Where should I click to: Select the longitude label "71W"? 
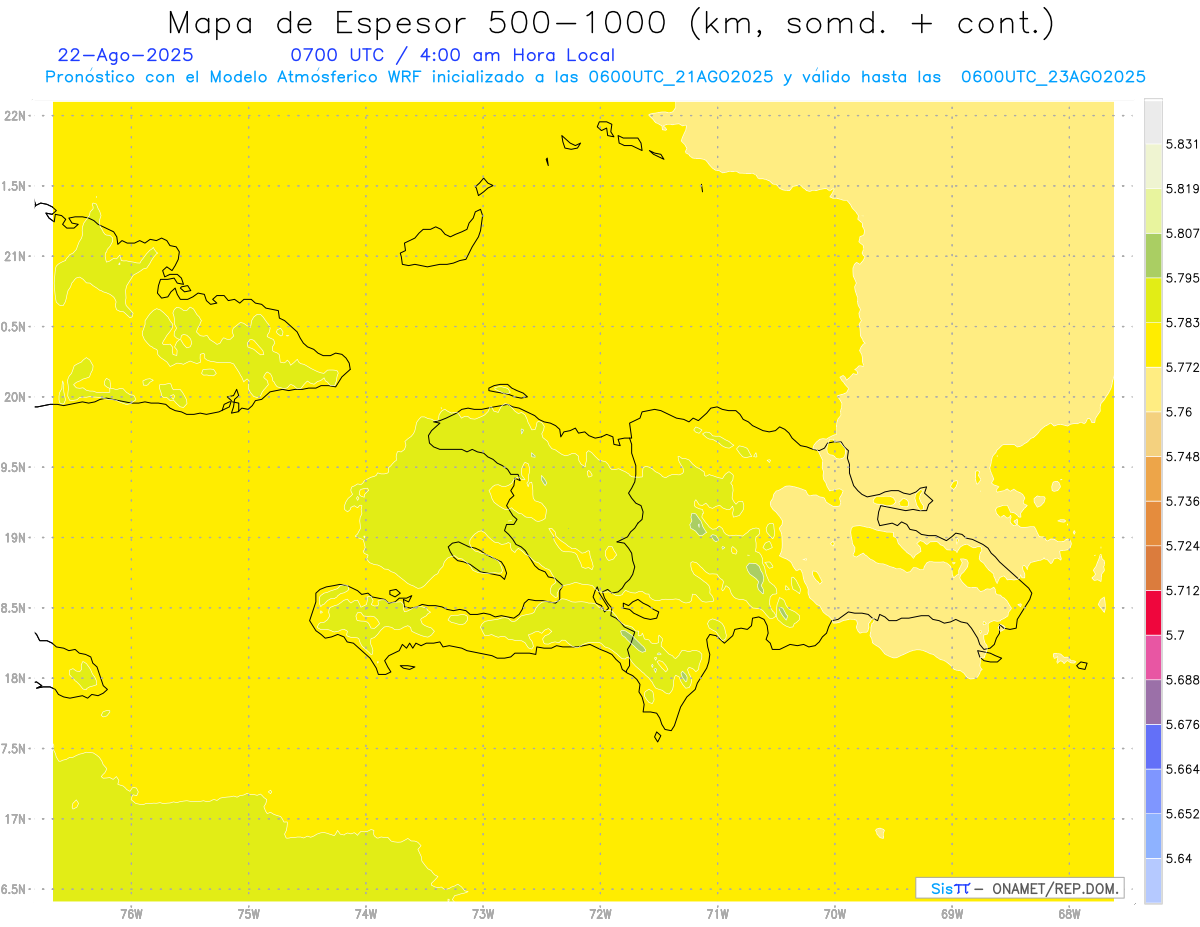click(717, 913)
